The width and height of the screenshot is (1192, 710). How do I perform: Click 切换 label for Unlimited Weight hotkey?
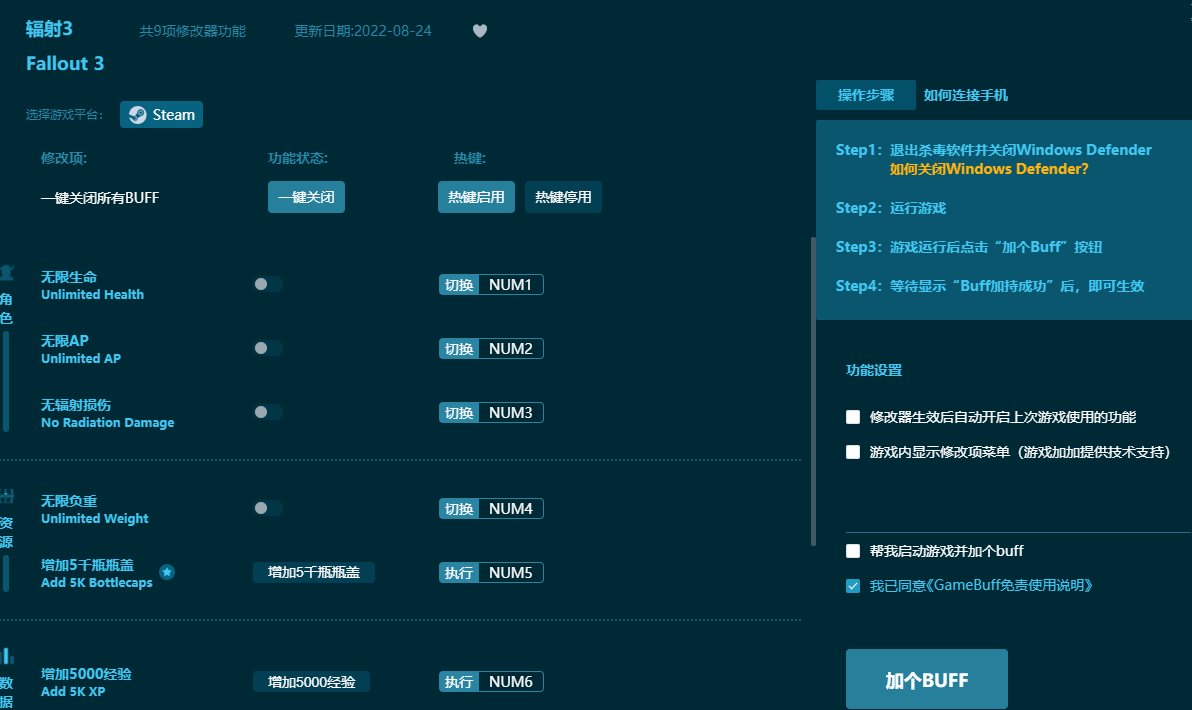[x=459, y=508]
